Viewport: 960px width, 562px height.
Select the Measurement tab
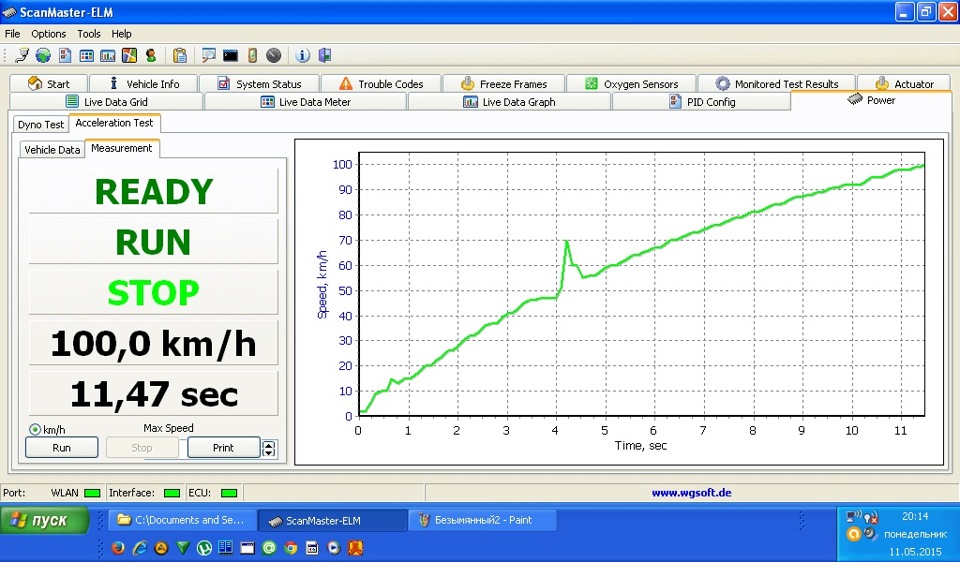(122, 148)
